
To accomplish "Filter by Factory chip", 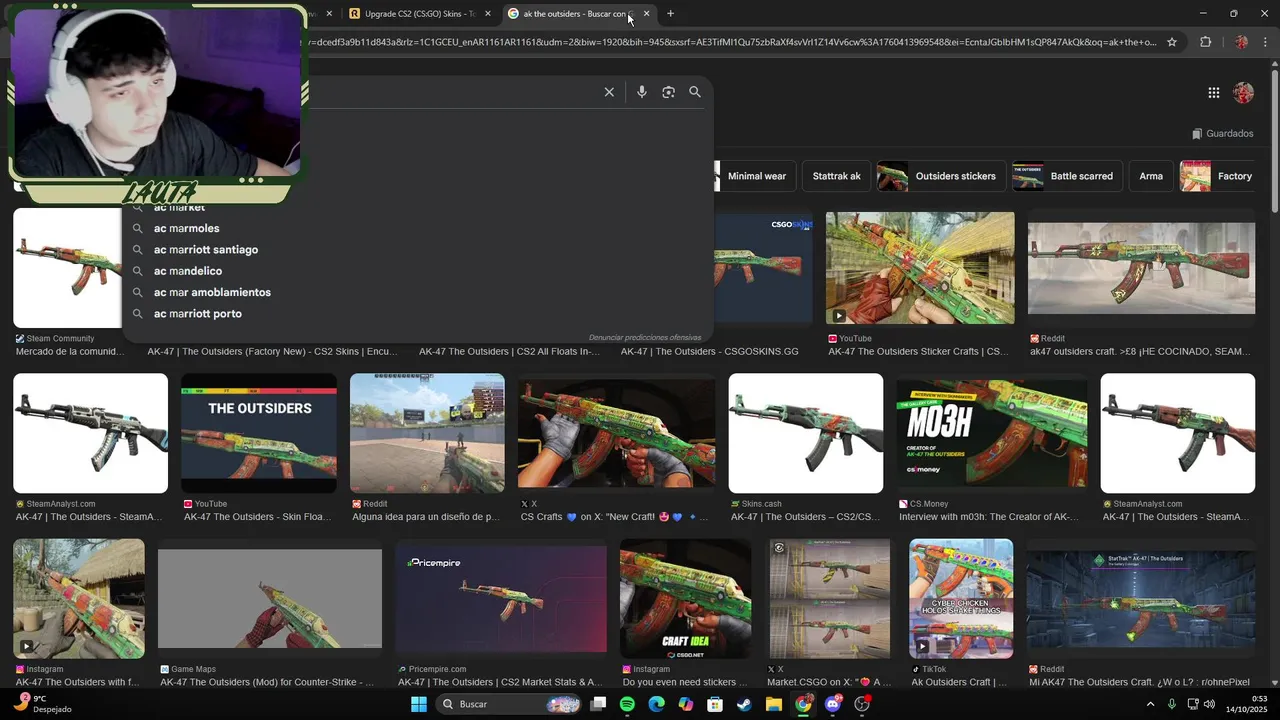I will tap(1219, 176).
